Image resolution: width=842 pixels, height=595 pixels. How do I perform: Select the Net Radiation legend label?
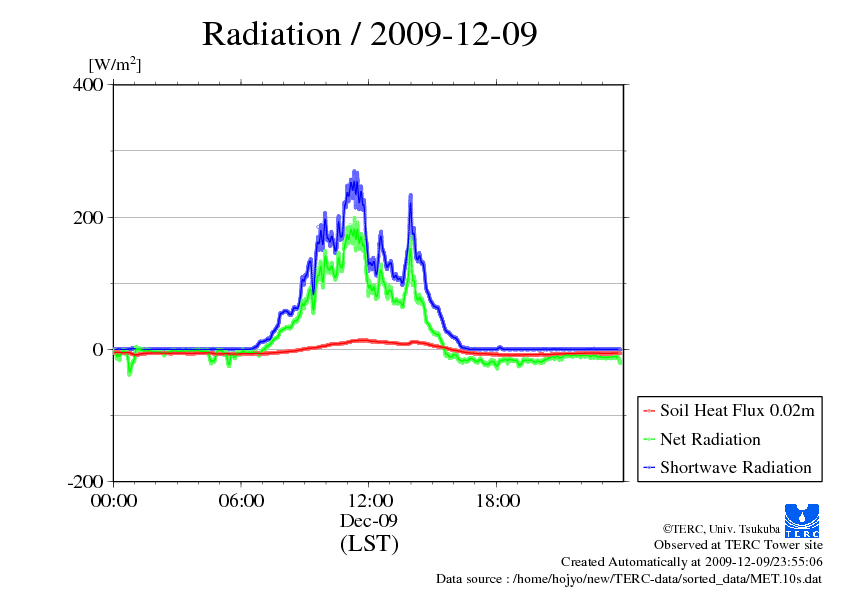[x=710, y=440]
